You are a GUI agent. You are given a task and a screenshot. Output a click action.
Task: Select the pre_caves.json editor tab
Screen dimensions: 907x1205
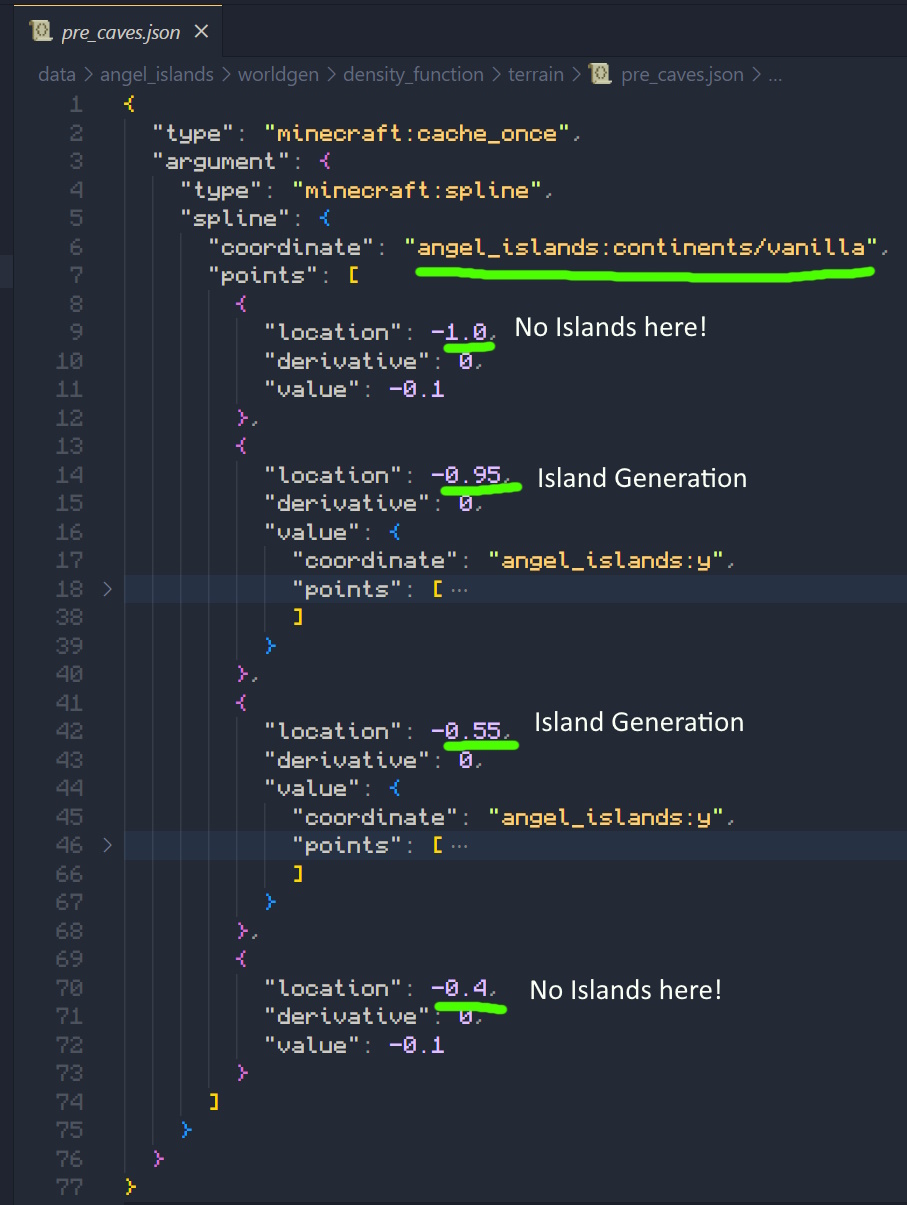(x=117, y=32)
